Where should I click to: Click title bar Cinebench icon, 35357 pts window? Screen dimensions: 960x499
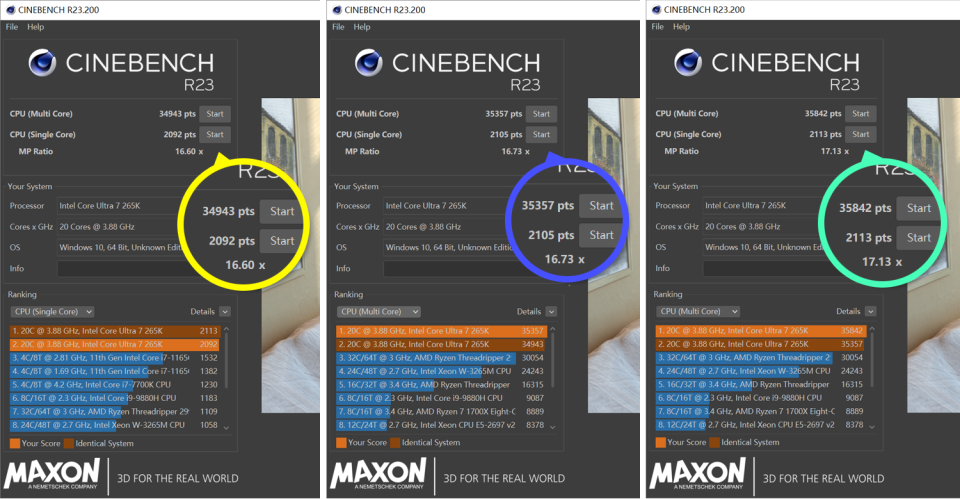click(x=336, y=10)
